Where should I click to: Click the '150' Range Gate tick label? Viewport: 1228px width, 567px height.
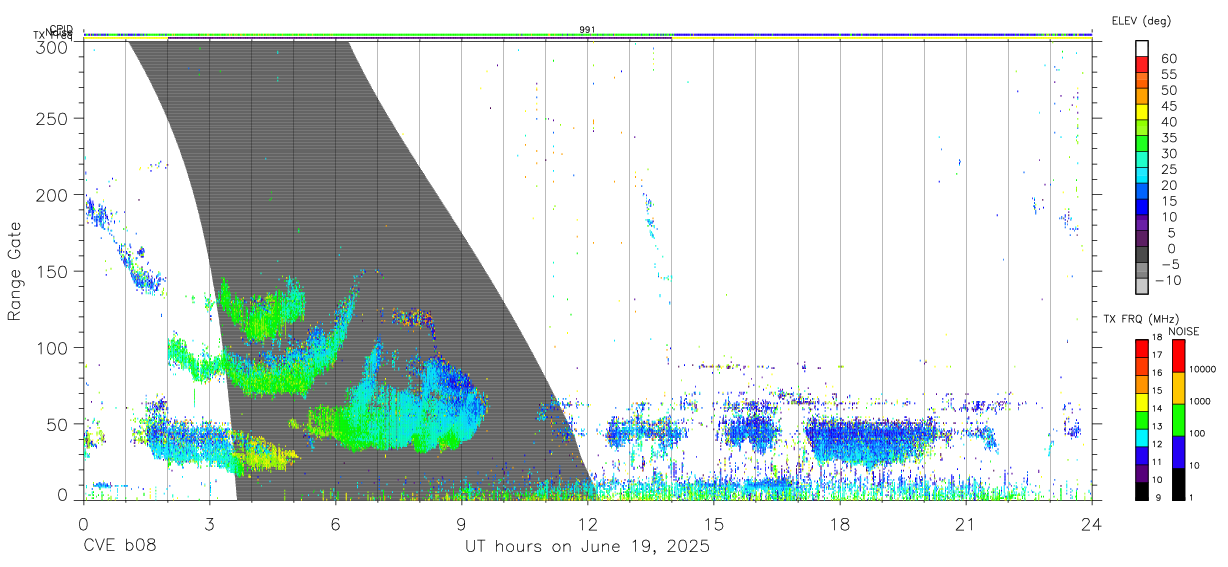coord(53,272)
